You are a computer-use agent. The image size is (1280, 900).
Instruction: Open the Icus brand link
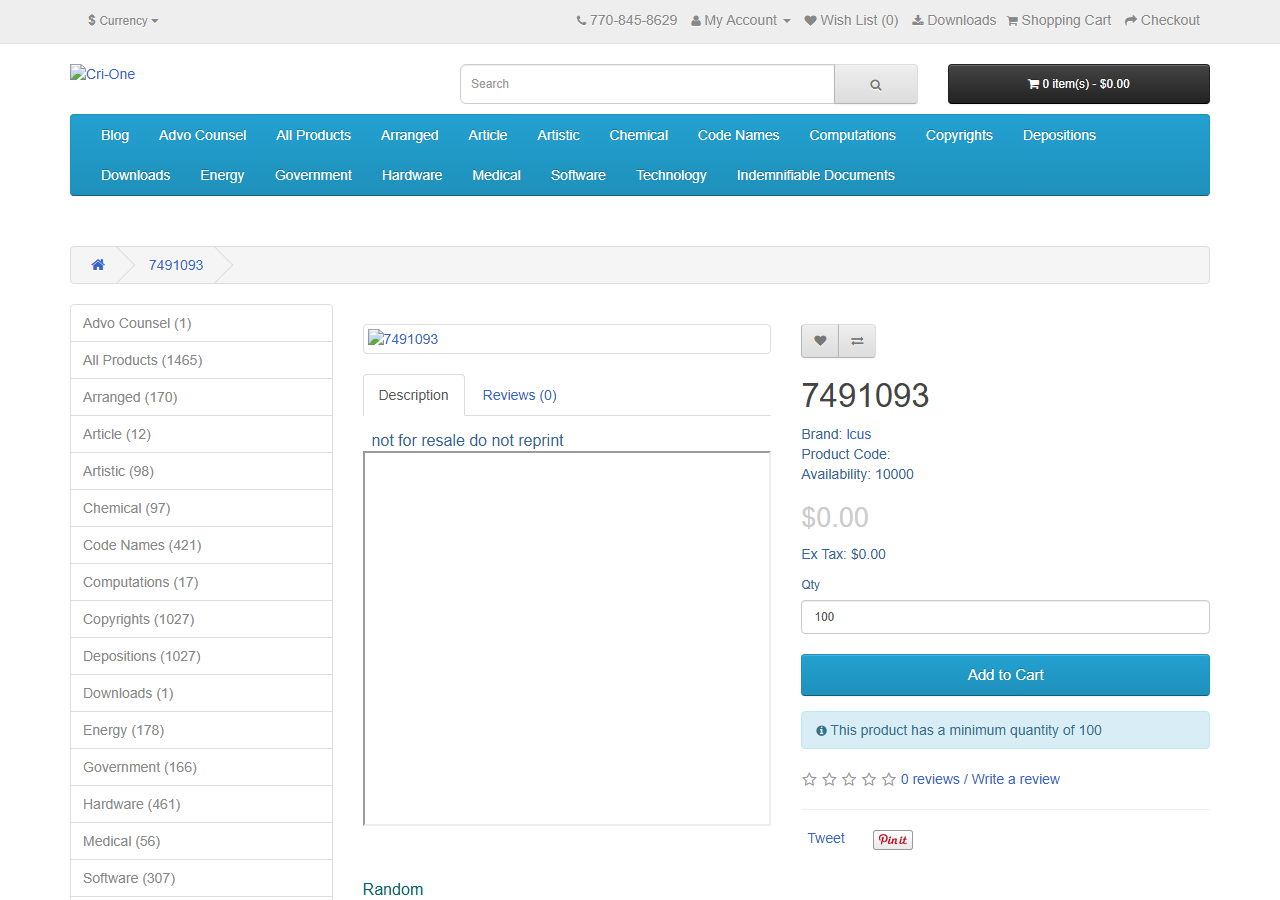859,434
